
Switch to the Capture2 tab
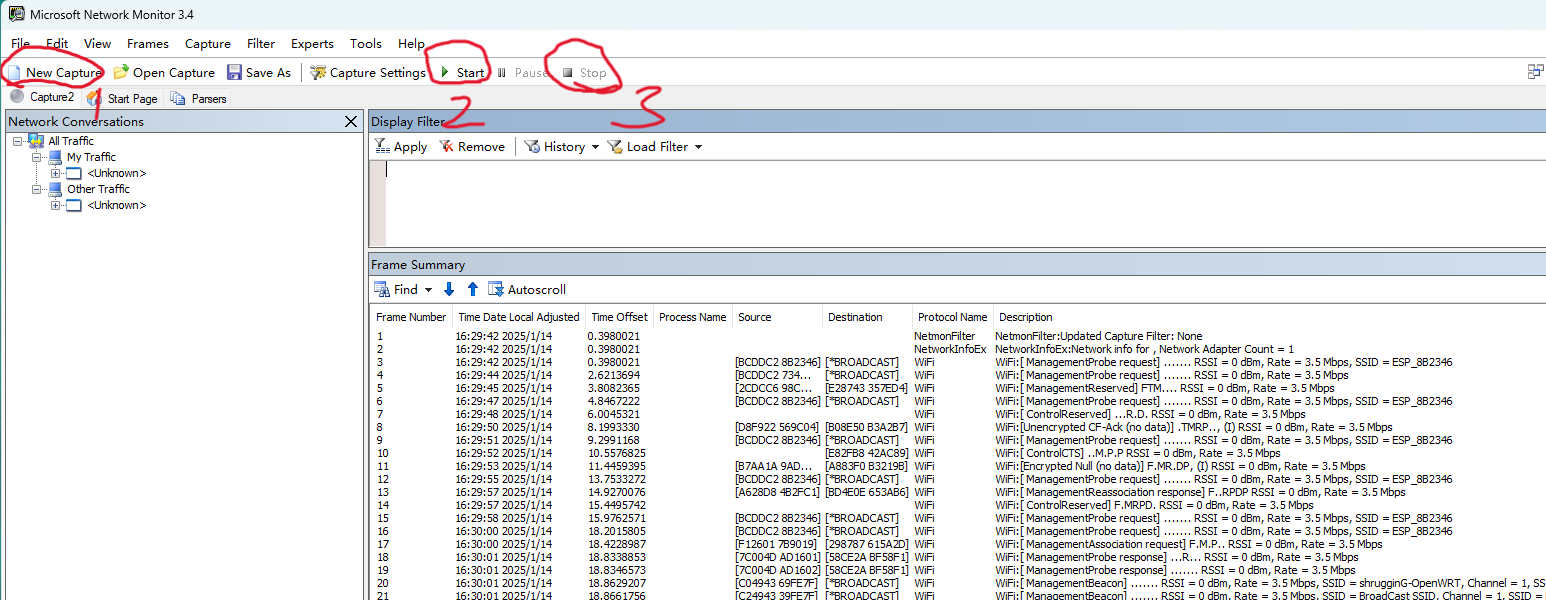(x=42, y=97)
